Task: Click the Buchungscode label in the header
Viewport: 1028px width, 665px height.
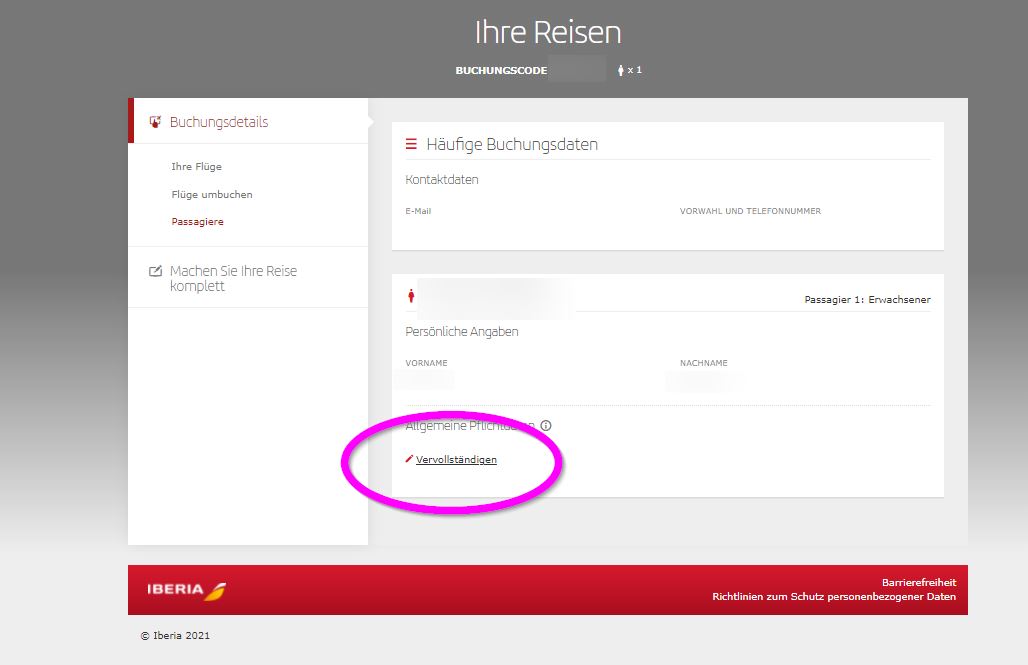Action: pos(501,71)
